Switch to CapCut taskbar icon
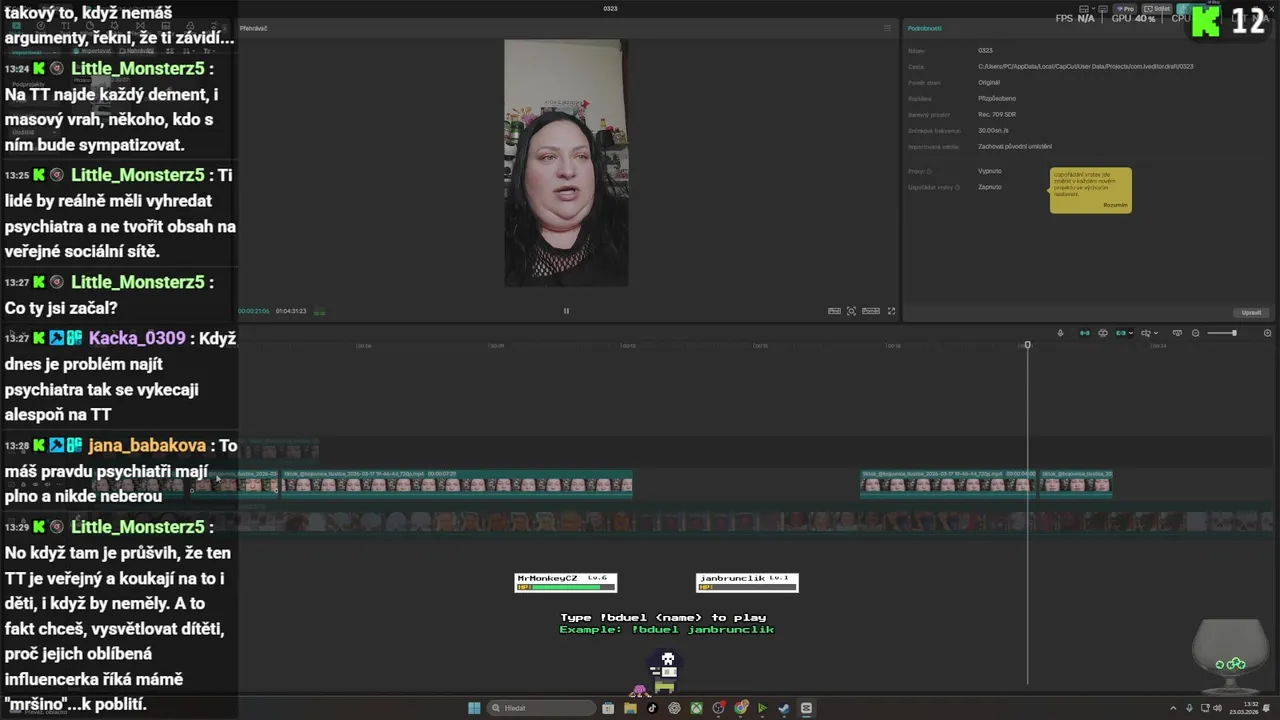 pyautogui.click(x=806, y=708)
